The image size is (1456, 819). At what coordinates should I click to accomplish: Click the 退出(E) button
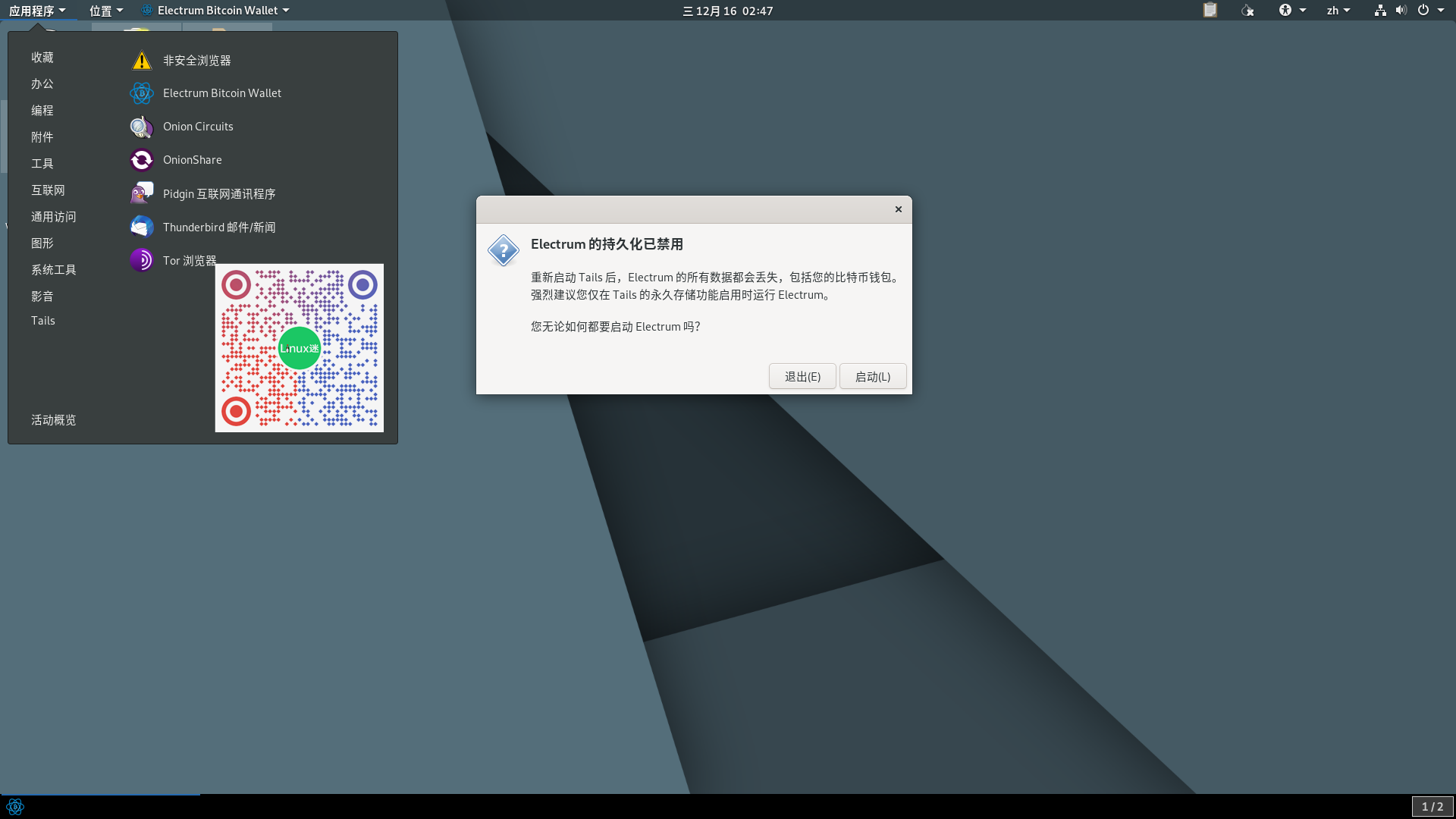point(802,377)
